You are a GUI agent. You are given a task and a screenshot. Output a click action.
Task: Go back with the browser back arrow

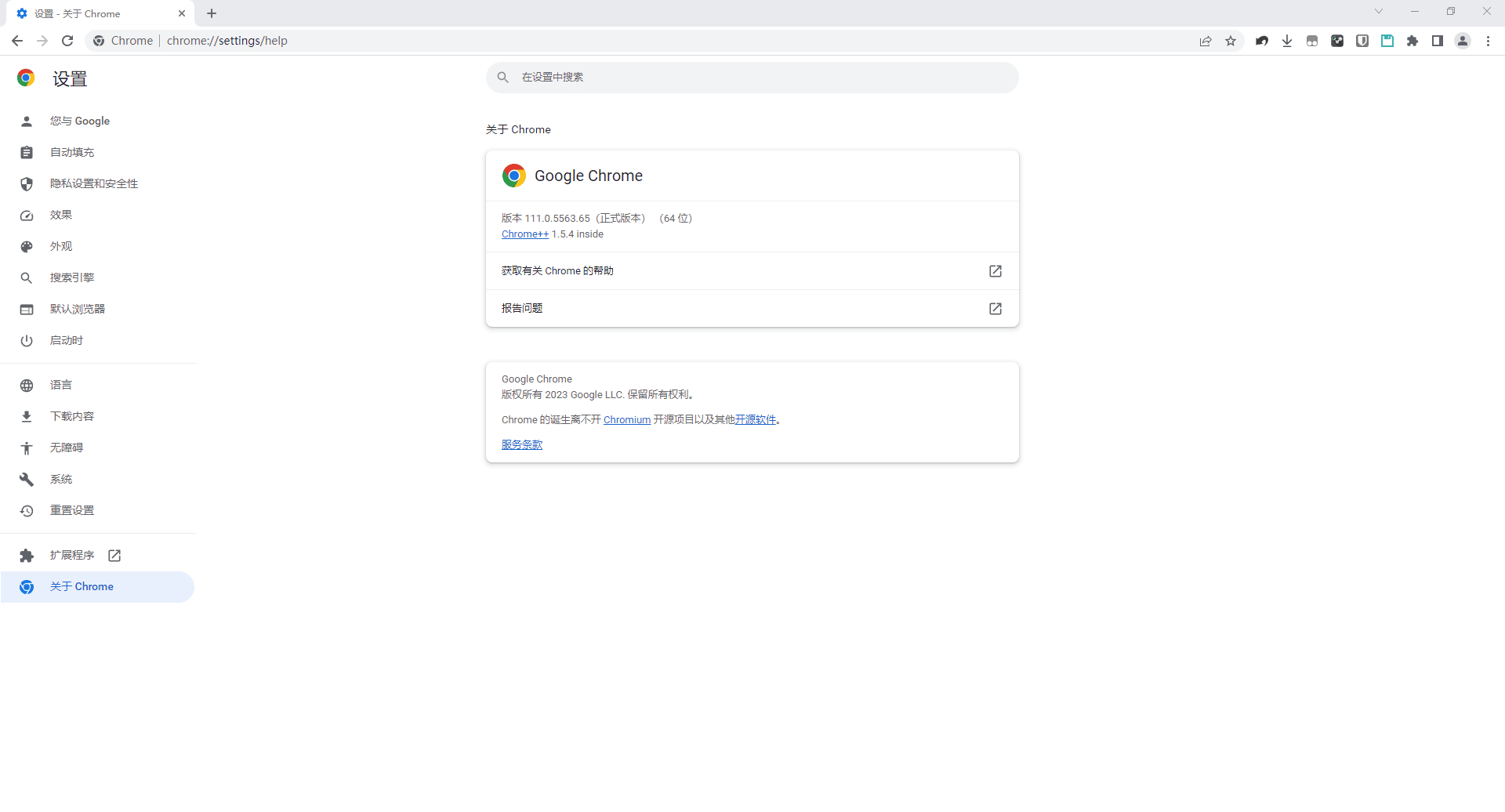pyautogui.click(x=17, y=41)
